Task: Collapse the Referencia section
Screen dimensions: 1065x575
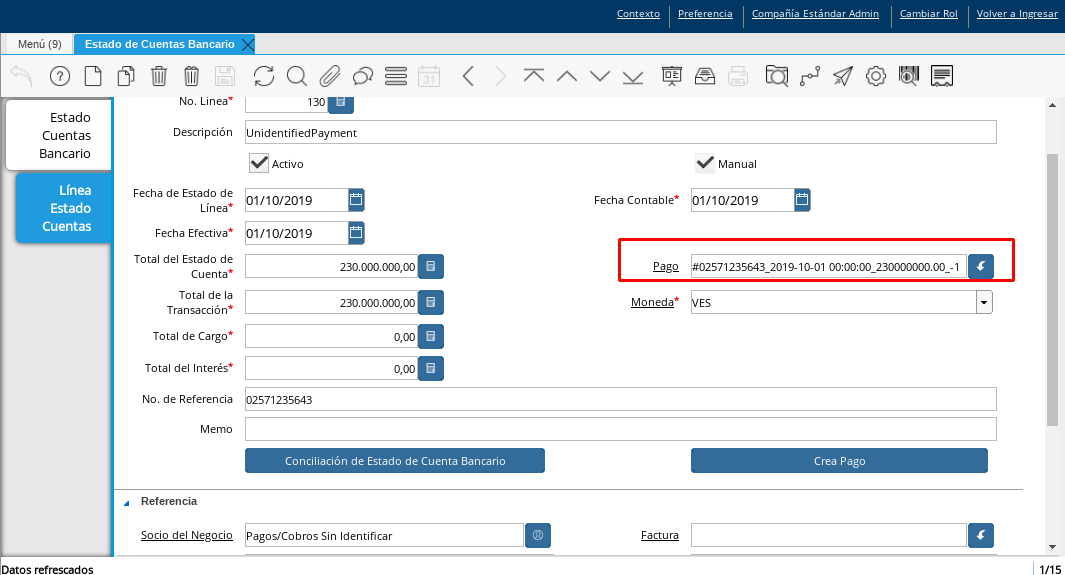Action: pyautogui.click(x=127, y=501)
